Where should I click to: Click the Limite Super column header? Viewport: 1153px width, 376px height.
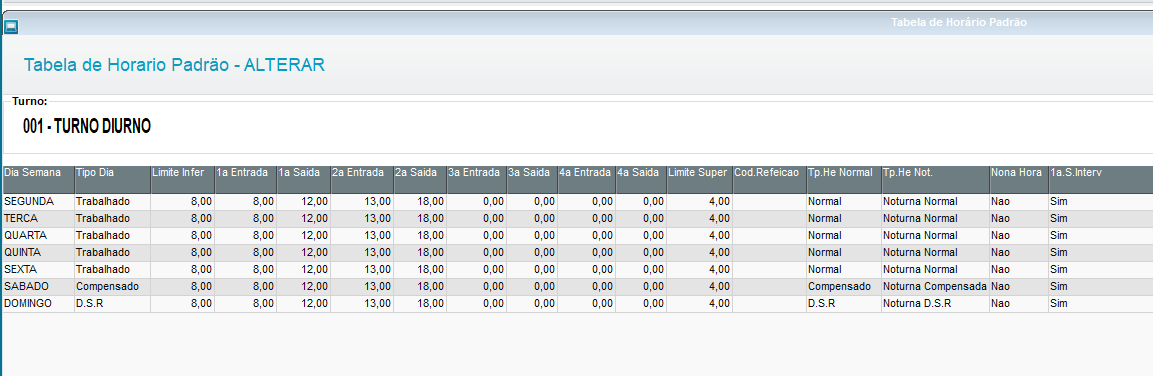pyautogui.click(x=699, y=180)
